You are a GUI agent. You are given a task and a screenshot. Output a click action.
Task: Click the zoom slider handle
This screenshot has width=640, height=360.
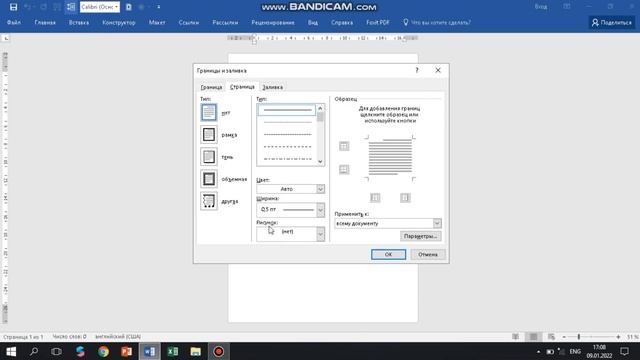pyautogui.click(x=579, y=337)
